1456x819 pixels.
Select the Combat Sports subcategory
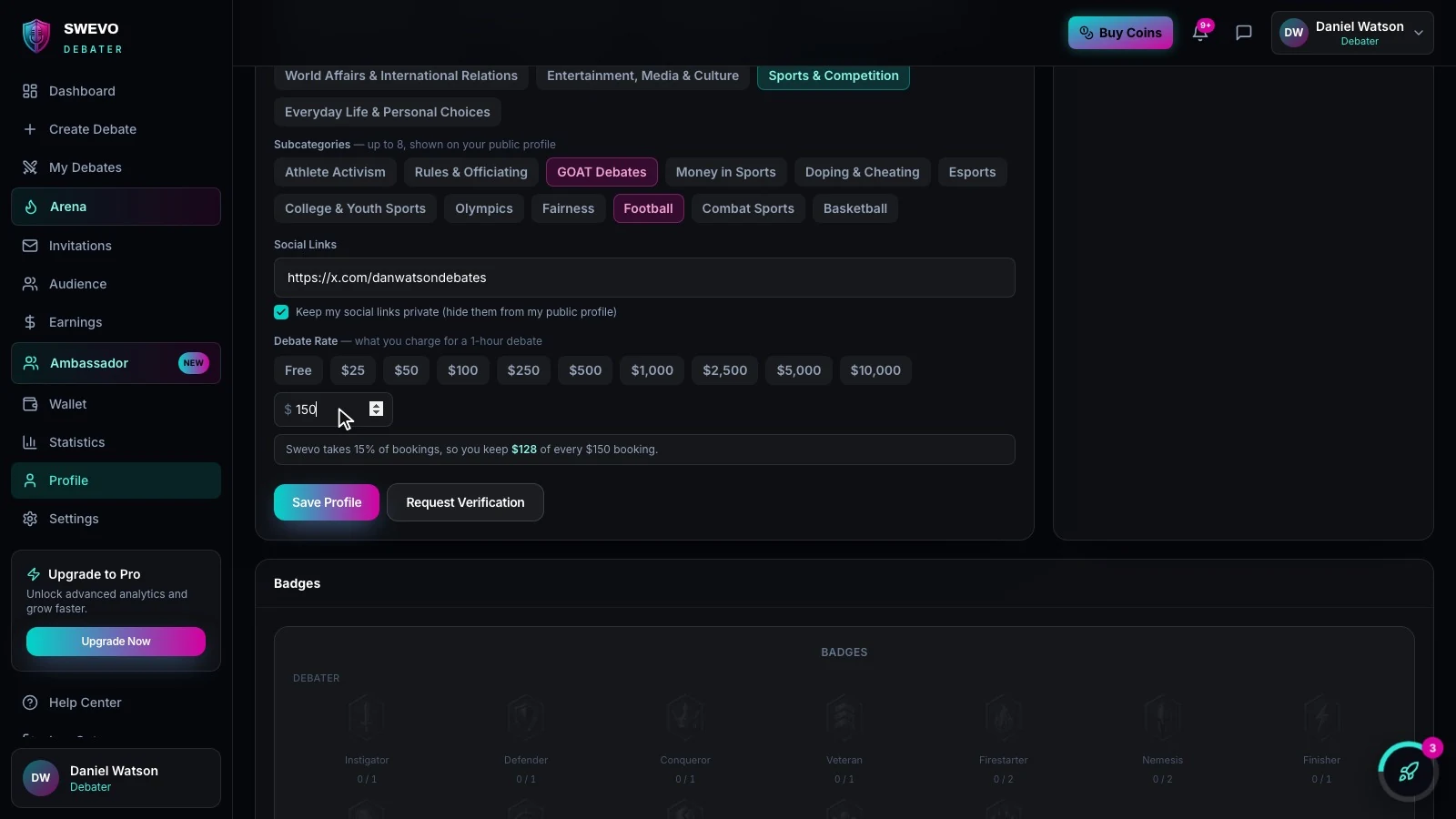pyautogui.click(x=748, y=208)
